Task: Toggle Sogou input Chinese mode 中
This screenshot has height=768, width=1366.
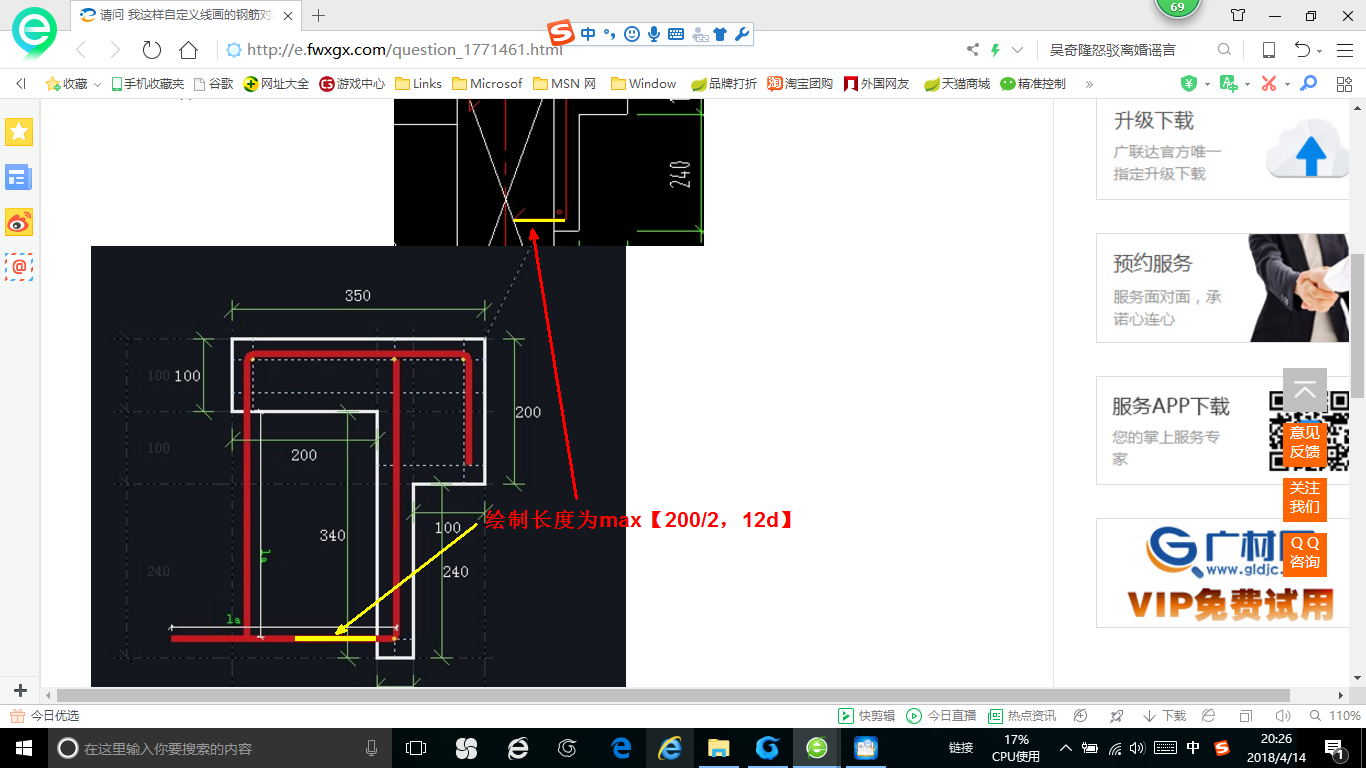Action: tap(588, 34)
